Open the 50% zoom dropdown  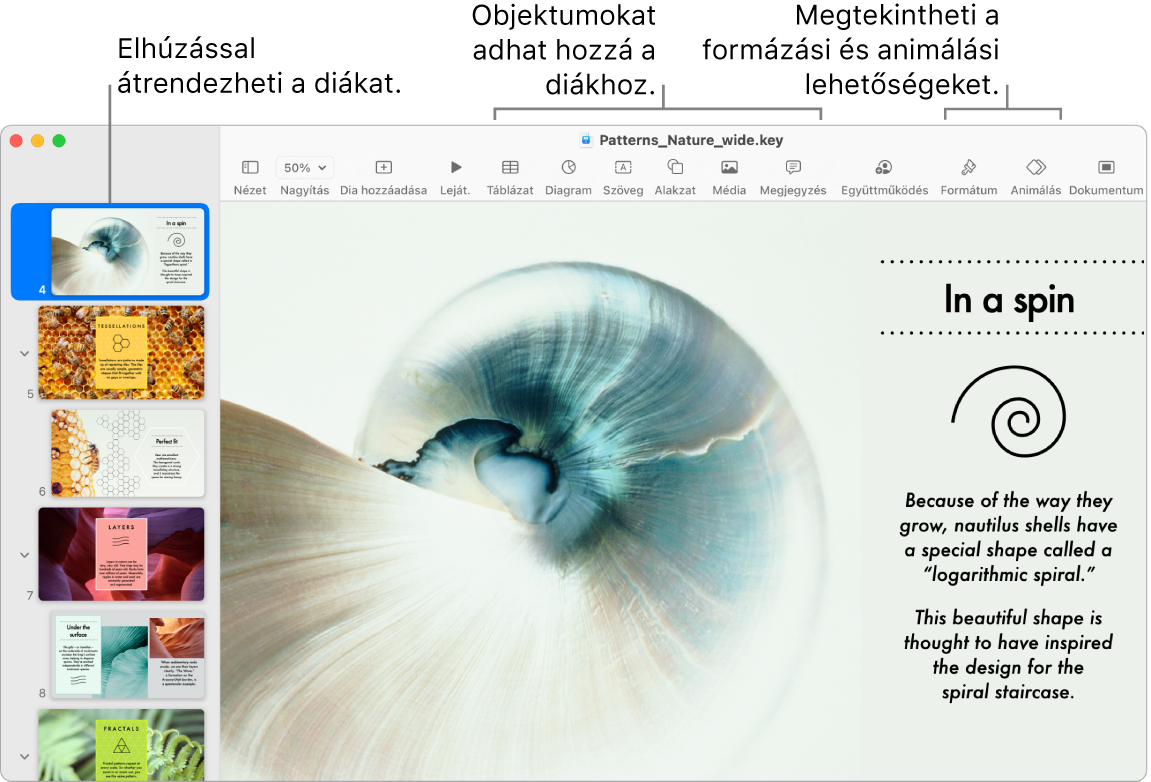click(304, 167)
